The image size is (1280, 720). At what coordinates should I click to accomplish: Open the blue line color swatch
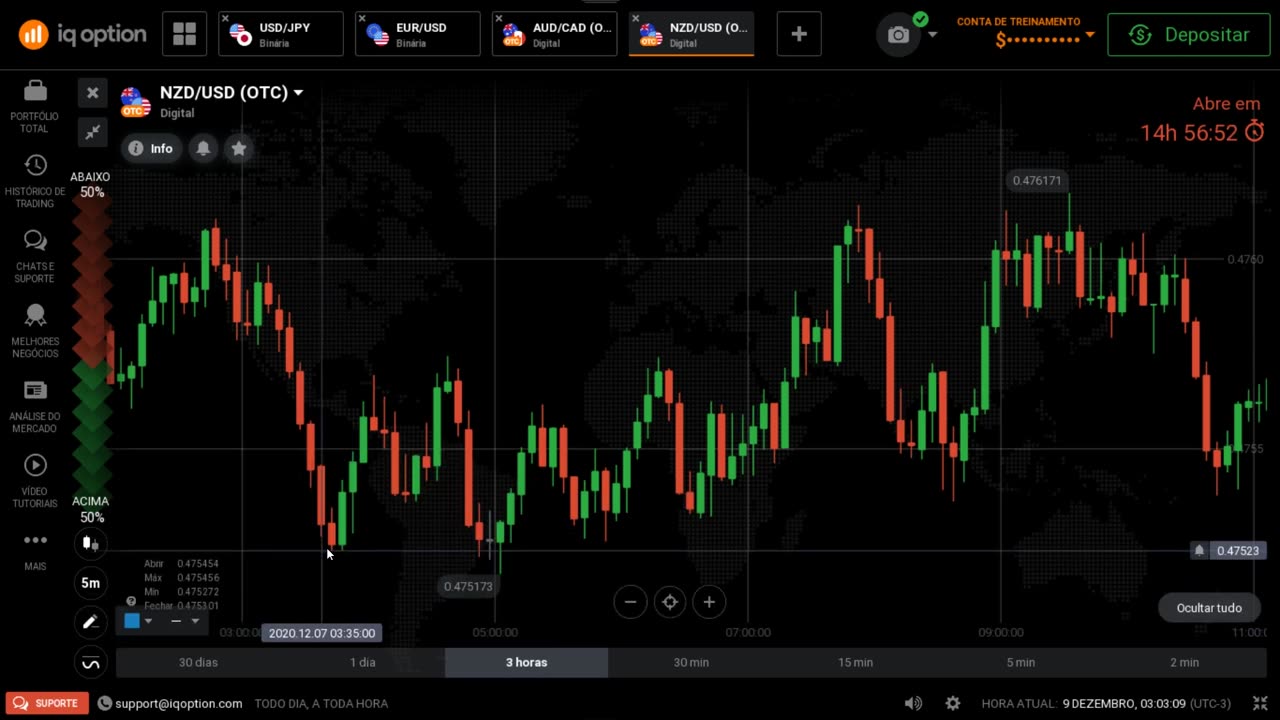pyautogui.click(x=132, y=621)
